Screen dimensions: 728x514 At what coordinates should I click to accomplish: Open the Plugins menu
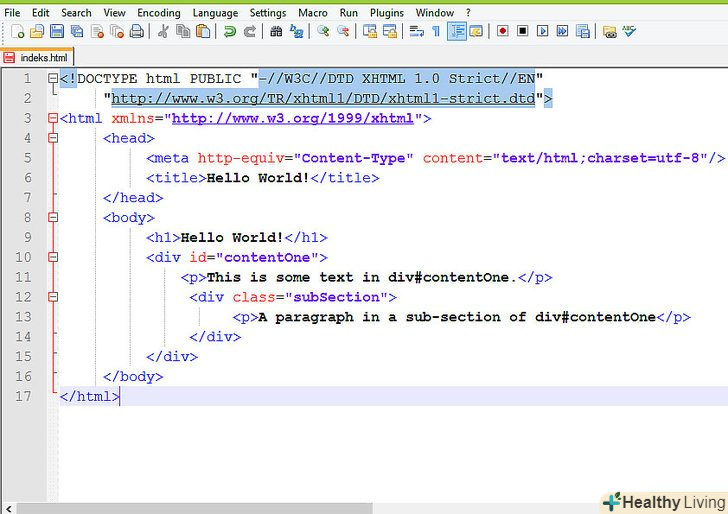click(x=387, y=13)
